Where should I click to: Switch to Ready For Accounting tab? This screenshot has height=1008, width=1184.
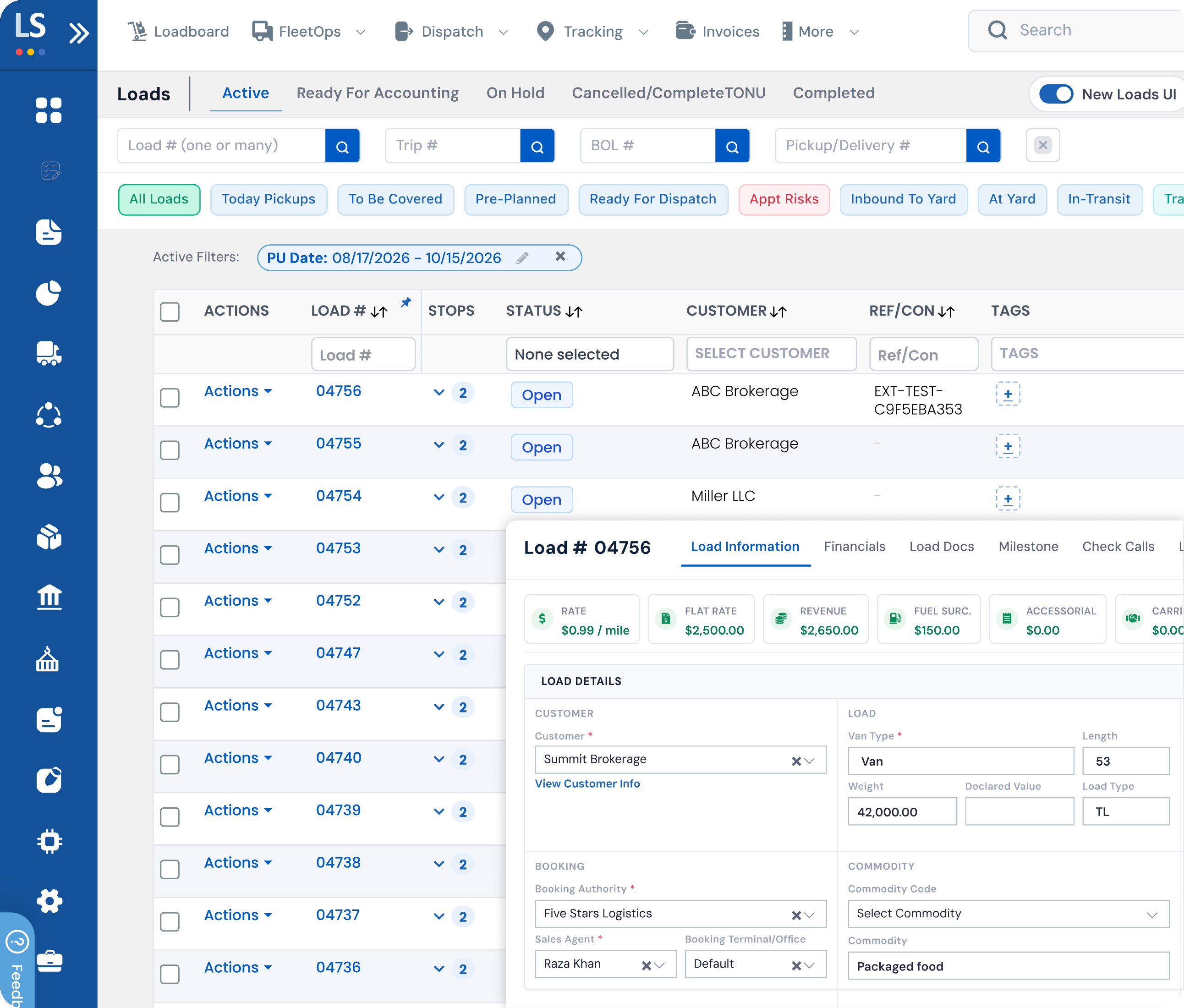coord(377,93)
